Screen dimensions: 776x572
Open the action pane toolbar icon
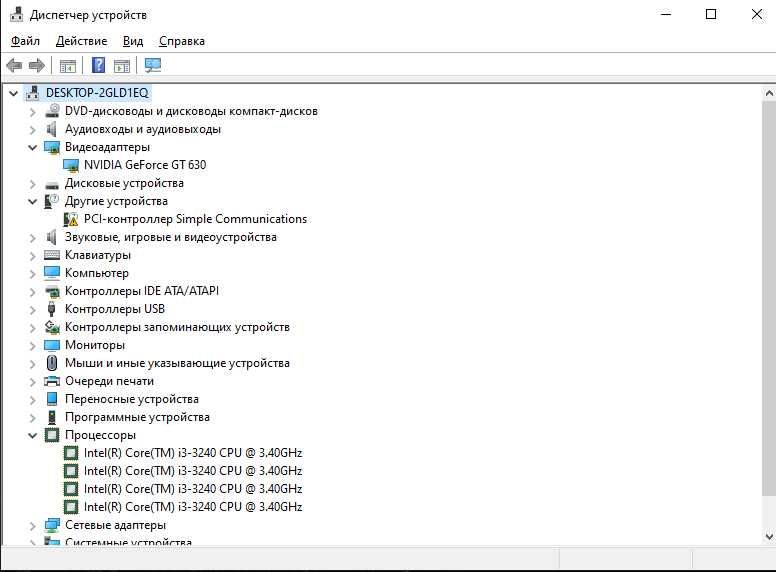tap(122, 65)
